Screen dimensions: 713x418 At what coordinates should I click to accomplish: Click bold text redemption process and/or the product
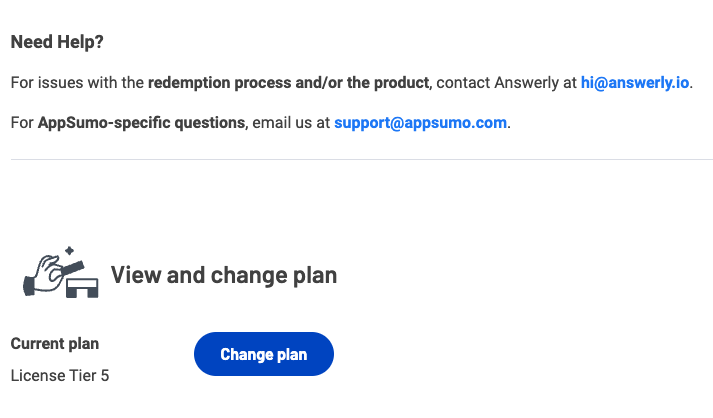click(288, 83)
